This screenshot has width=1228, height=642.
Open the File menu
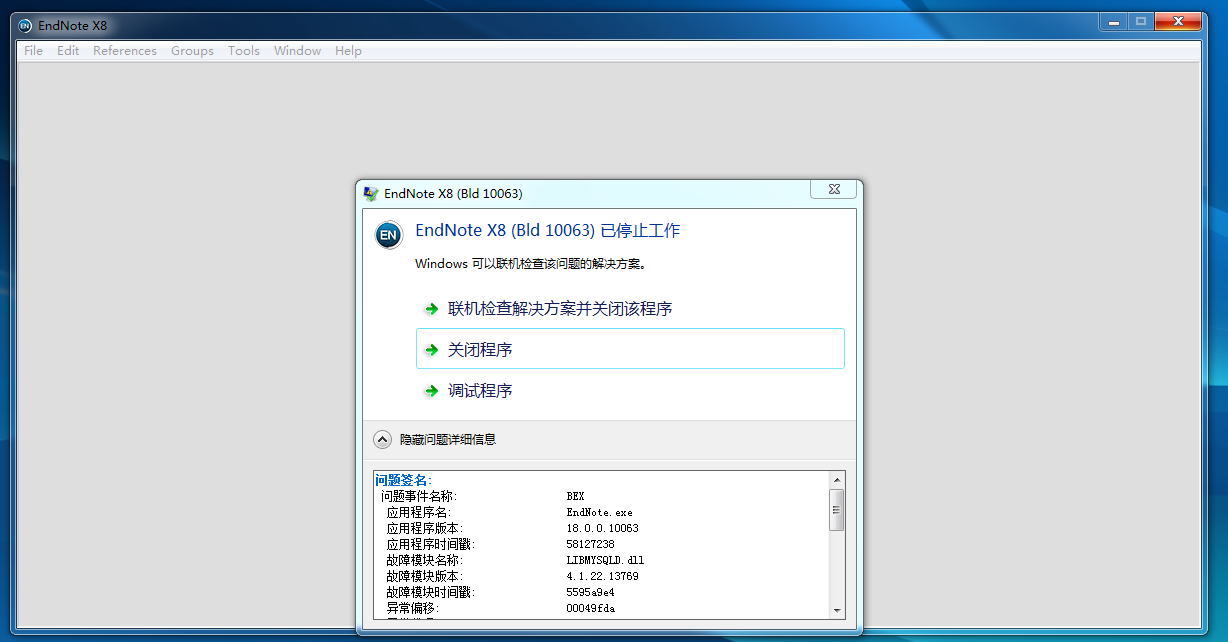point(33,51)
